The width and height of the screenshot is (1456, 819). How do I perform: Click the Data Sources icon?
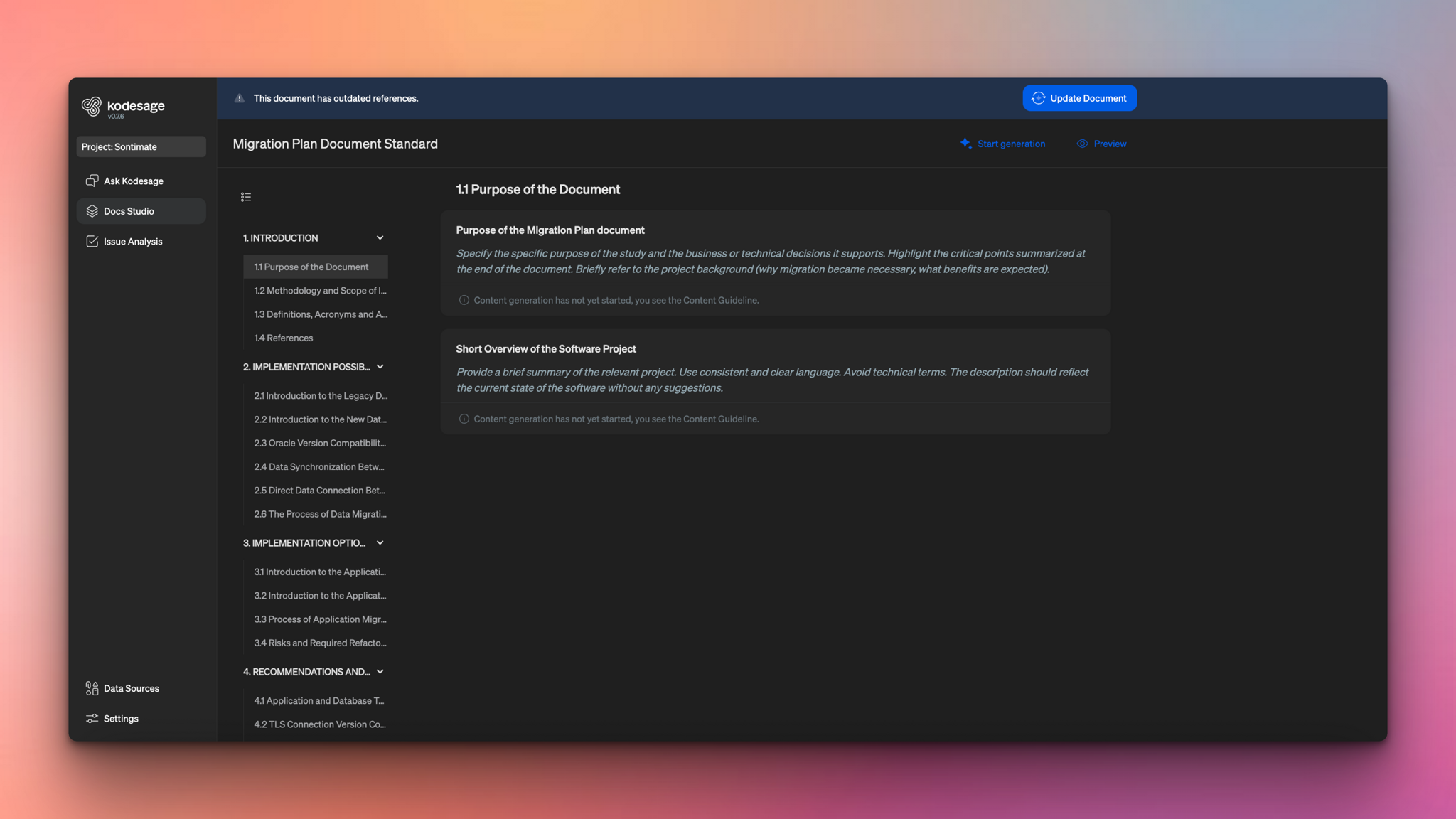[92, 688]
